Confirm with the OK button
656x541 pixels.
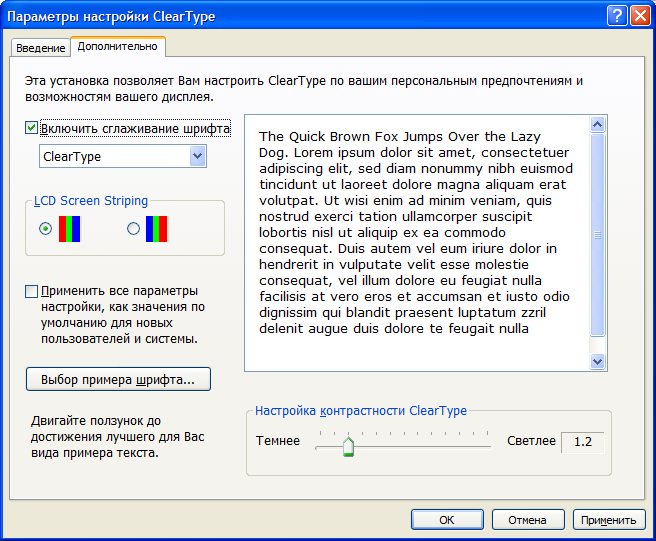[447, 520]
